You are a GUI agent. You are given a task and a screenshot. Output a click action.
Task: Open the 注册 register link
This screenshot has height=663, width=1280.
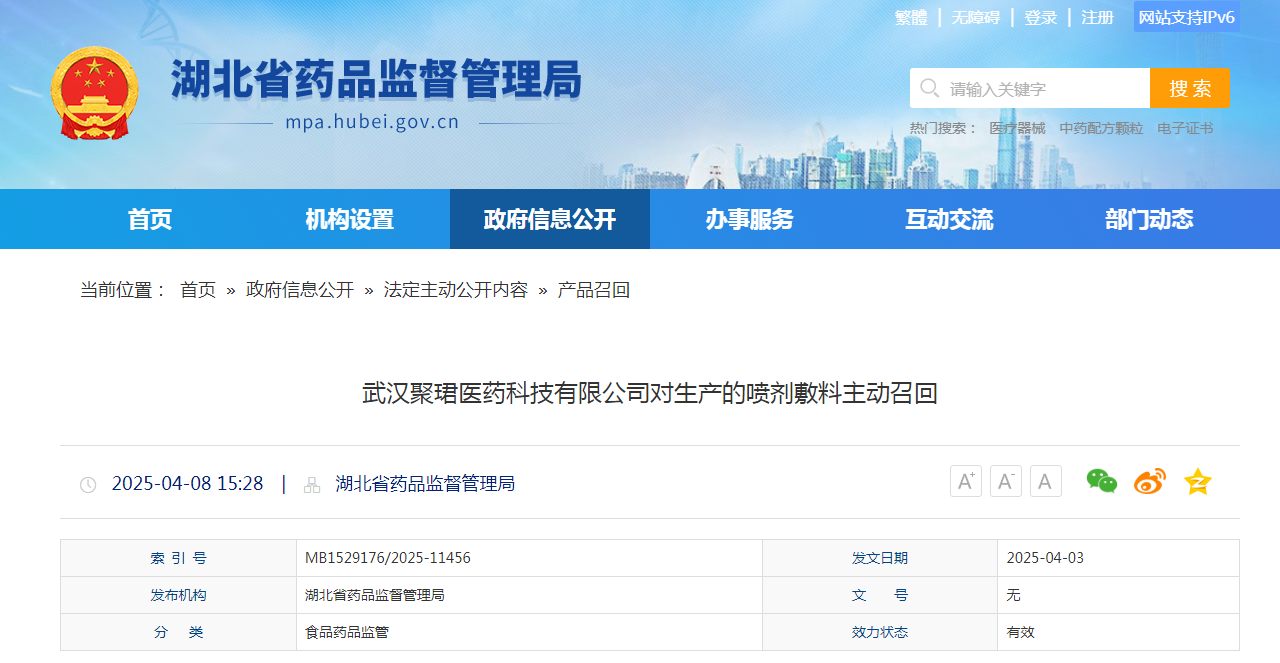[1097, 18]
